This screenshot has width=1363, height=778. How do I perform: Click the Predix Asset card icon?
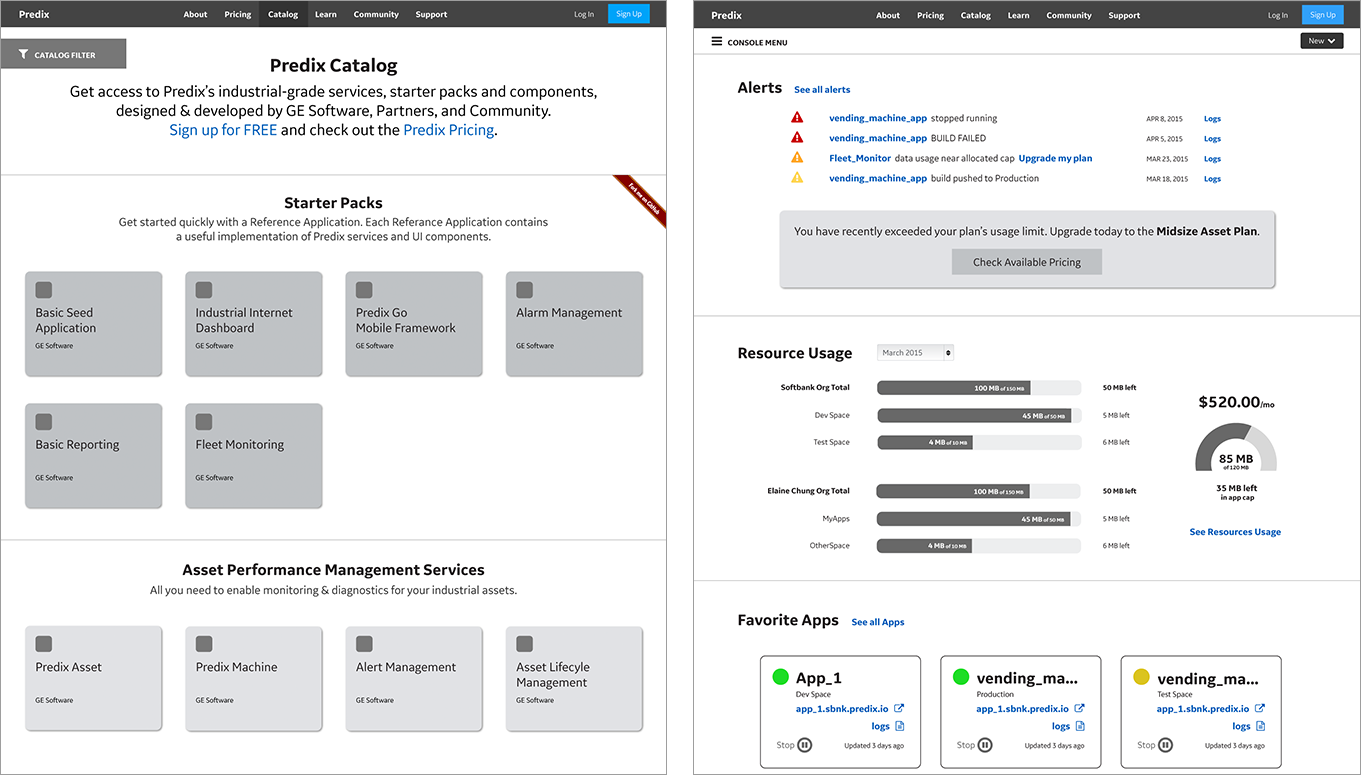(x=44, y=644)
